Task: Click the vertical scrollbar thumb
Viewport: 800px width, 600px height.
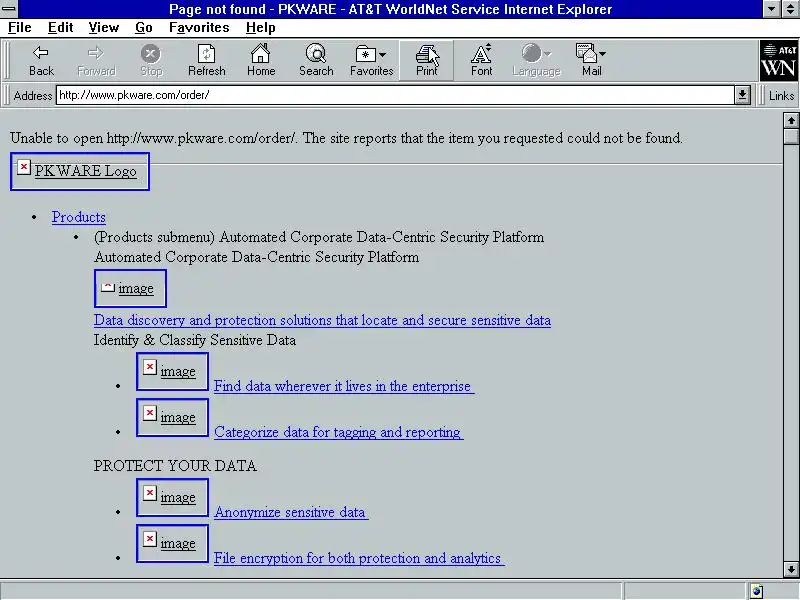Action: tap(791, 136)
